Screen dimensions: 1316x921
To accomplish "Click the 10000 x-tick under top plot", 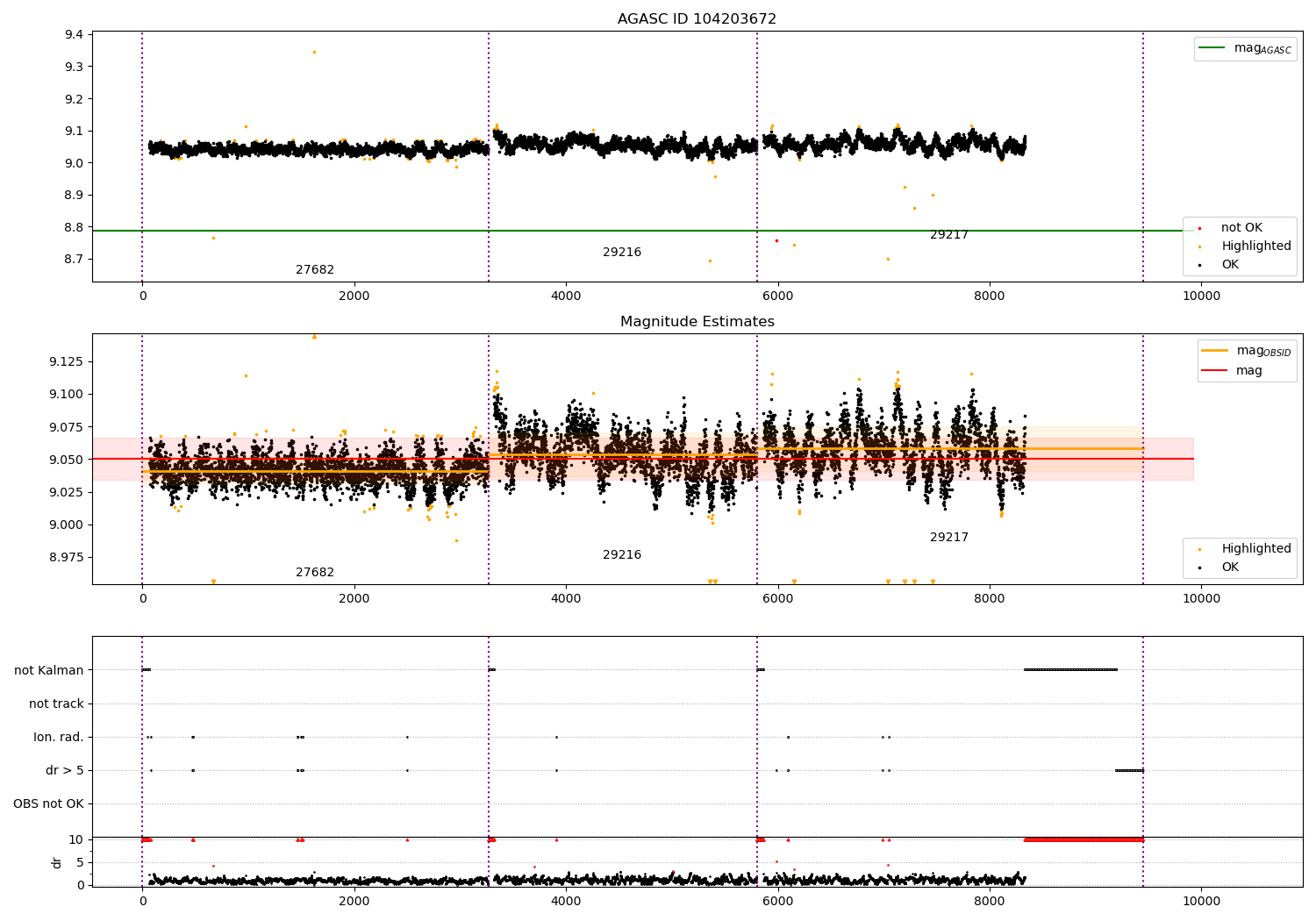I will (1201, 296).
